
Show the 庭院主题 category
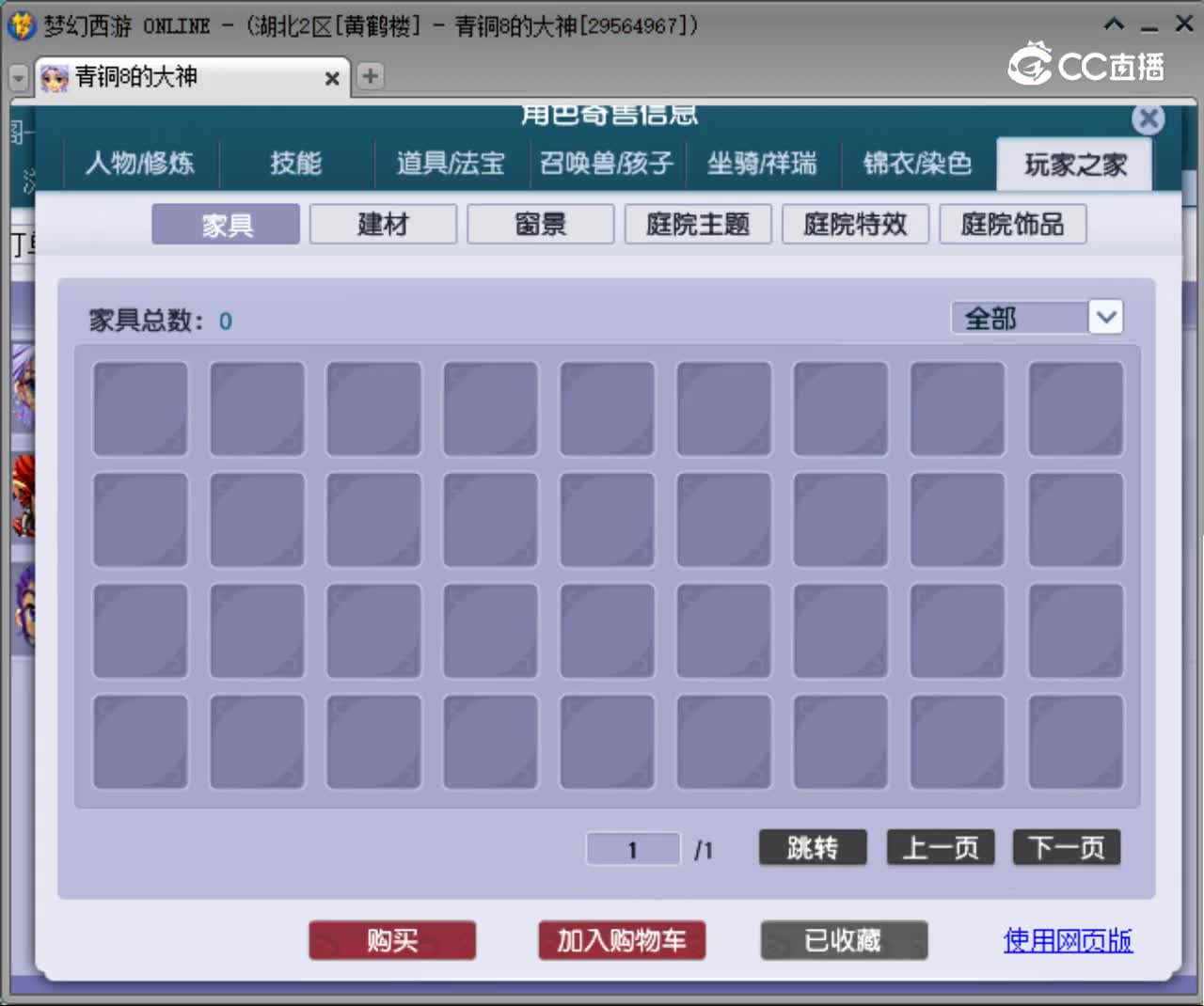click(698, 225)
